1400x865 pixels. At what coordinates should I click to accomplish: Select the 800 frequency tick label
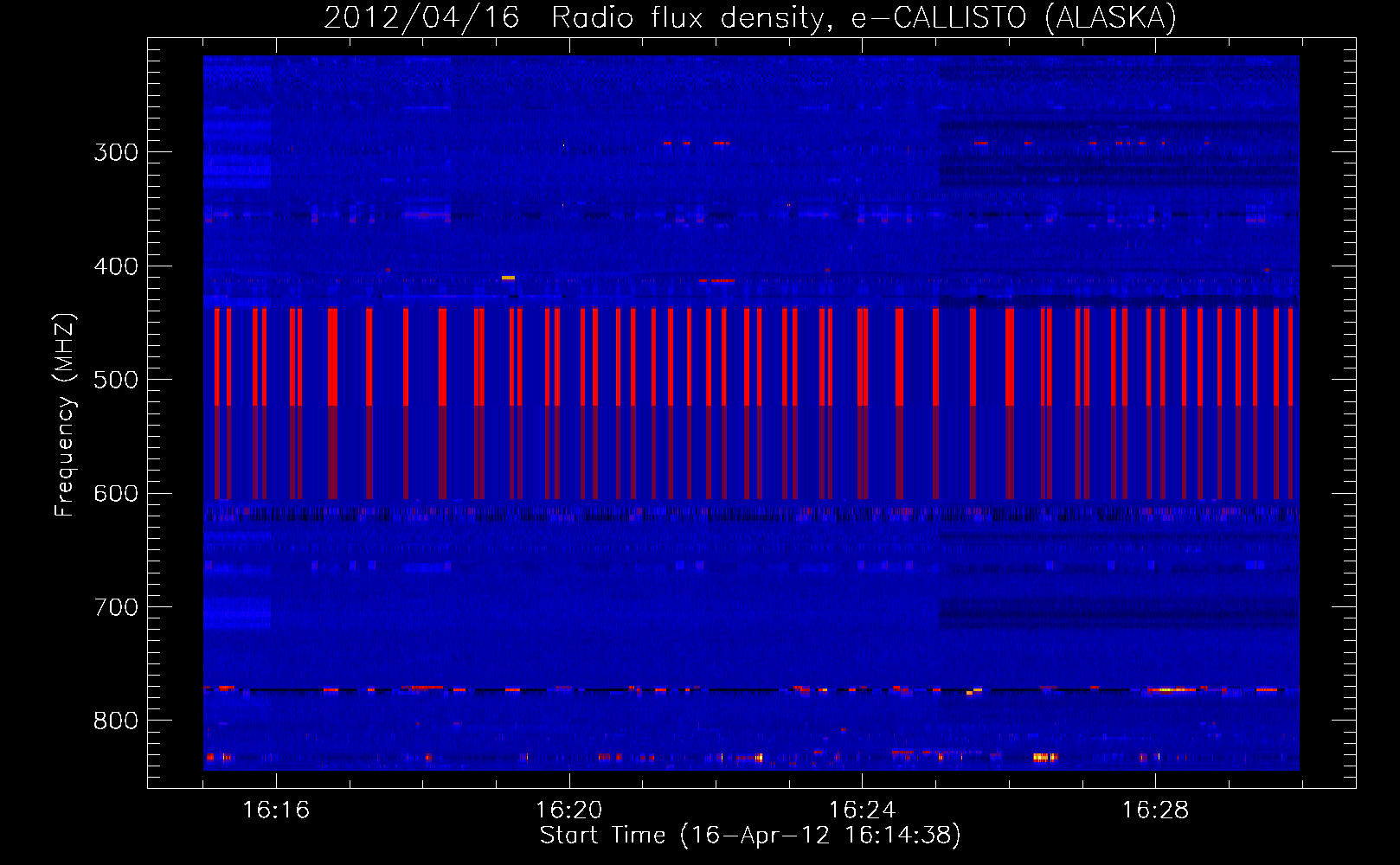[x=116, y=721]
